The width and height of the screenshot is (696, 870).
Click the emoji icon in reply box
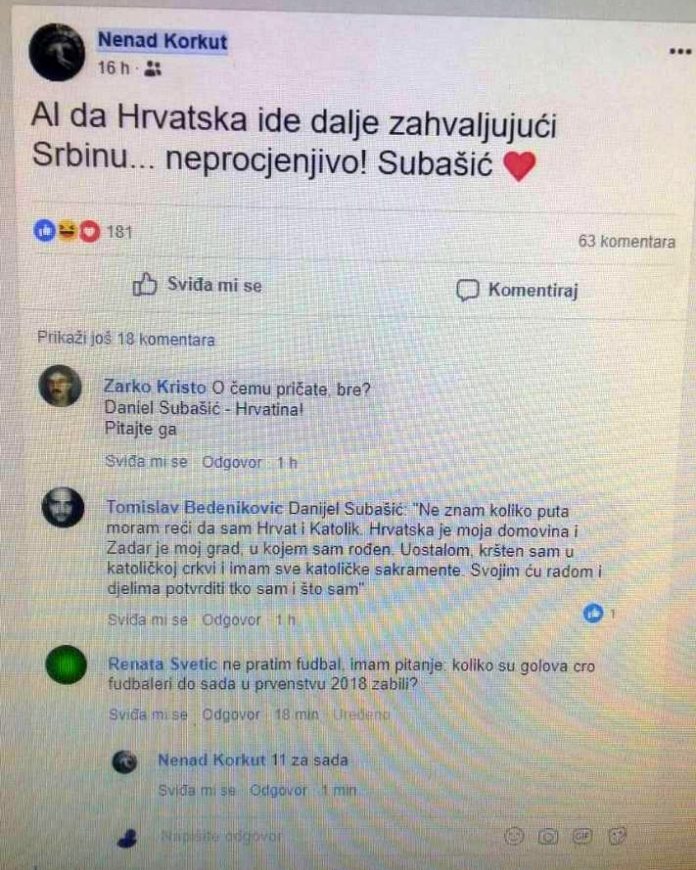coord(513,836)
